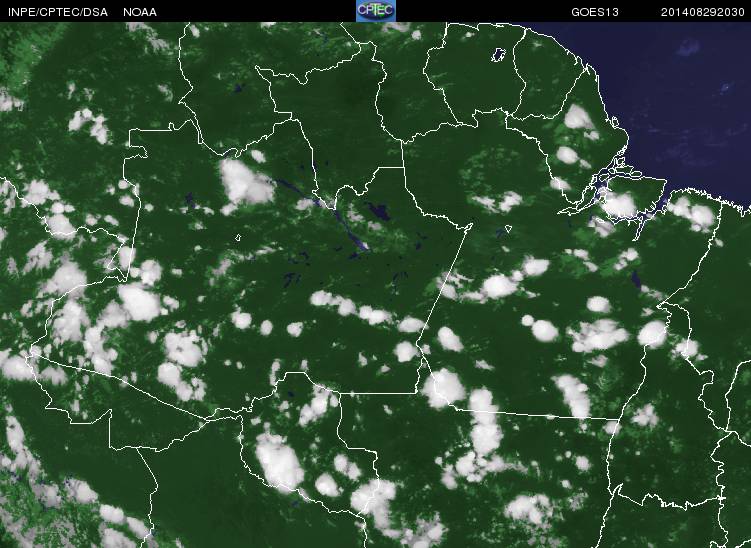Click the INPE/CPTEC/DSA header text
751x548 pixels.
tap(58, 12)
